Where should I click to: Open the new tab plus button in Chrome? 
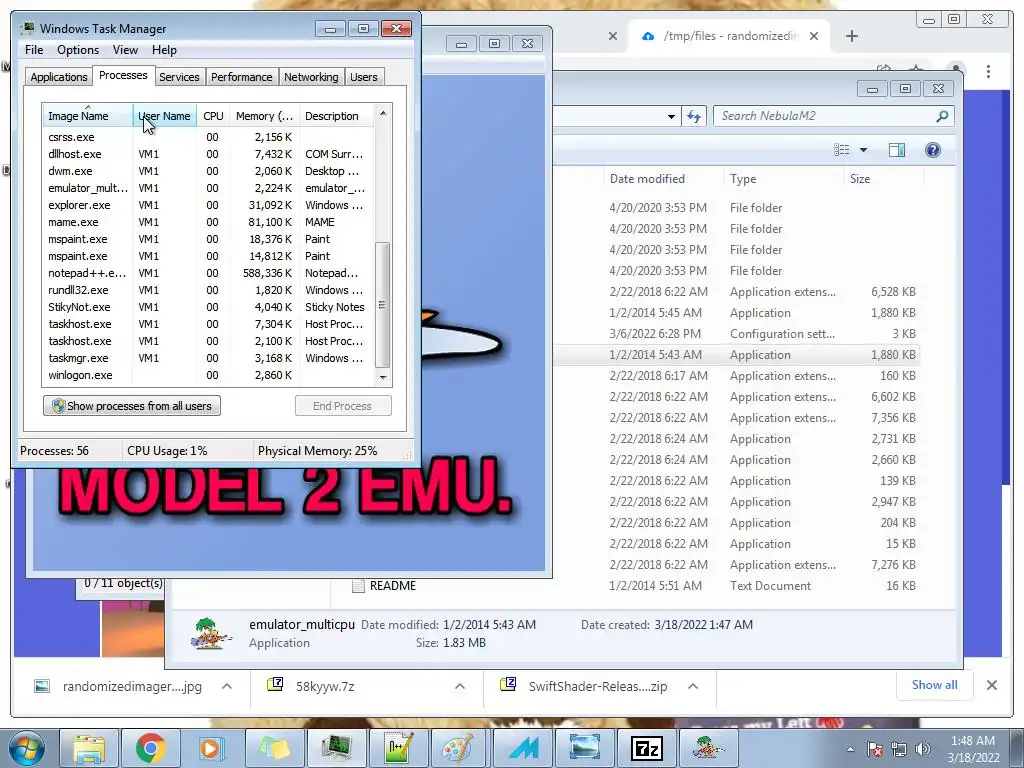pos(852,36)
